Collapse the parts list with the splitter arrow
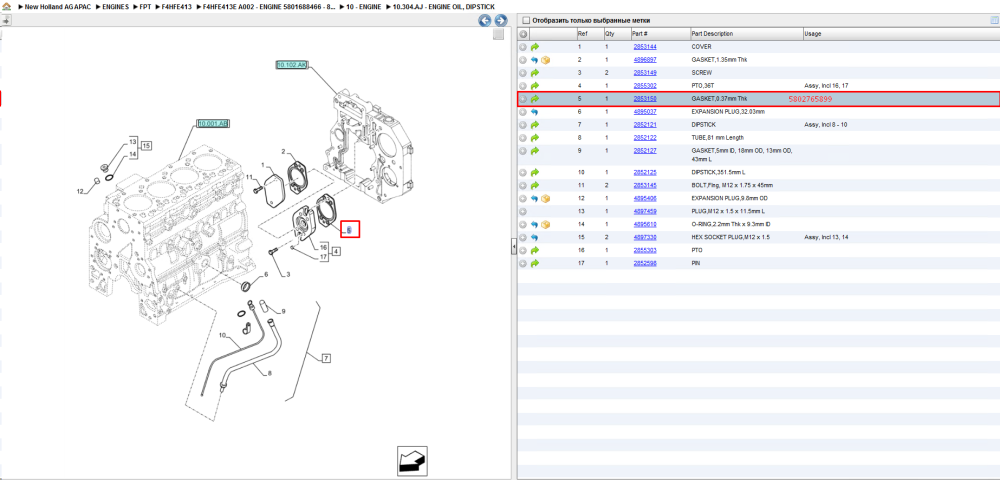This screenshot has width=1000, height=480. 513,248
